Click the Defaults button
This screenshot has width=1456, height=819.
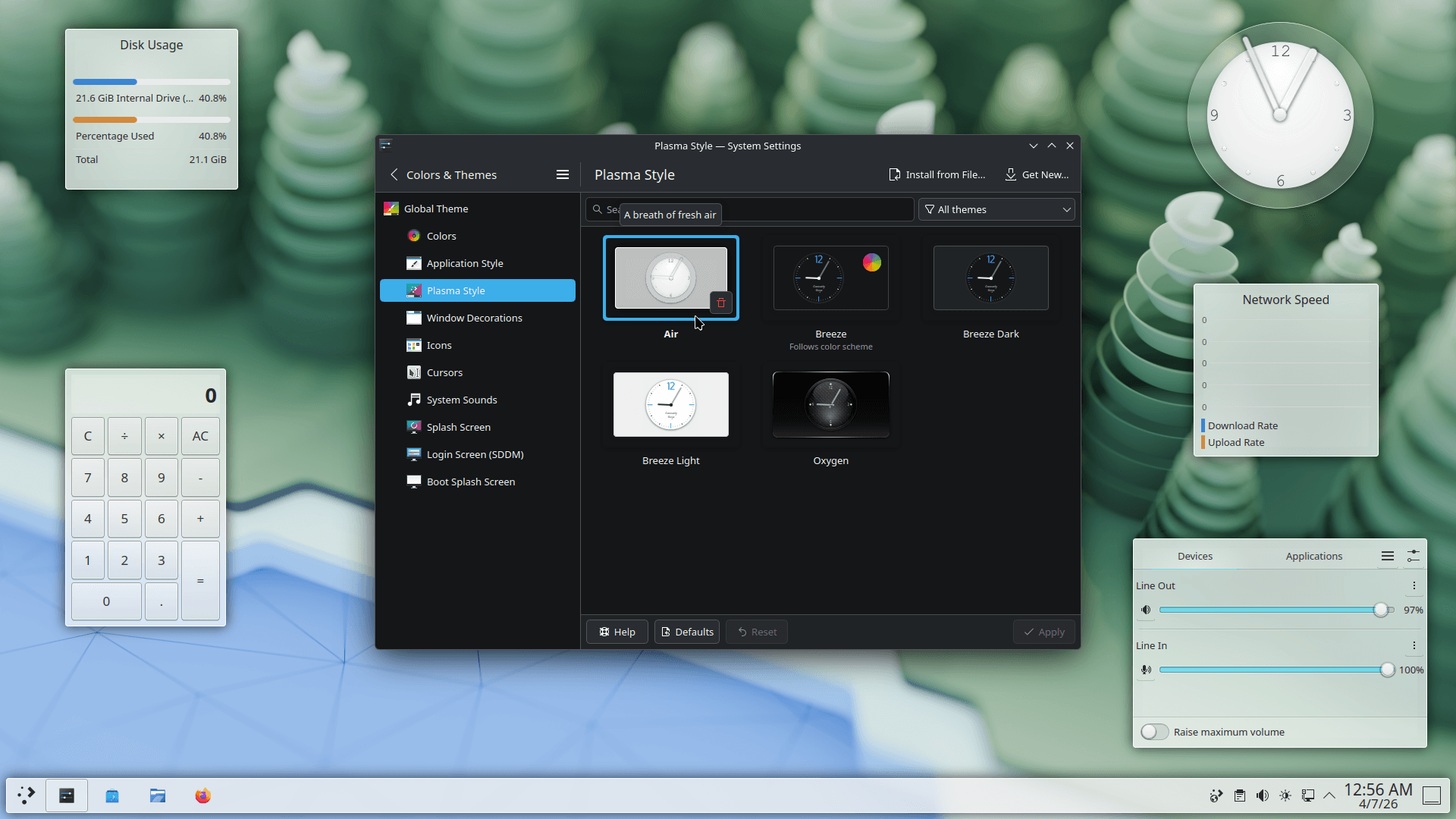tap(687, 632)
